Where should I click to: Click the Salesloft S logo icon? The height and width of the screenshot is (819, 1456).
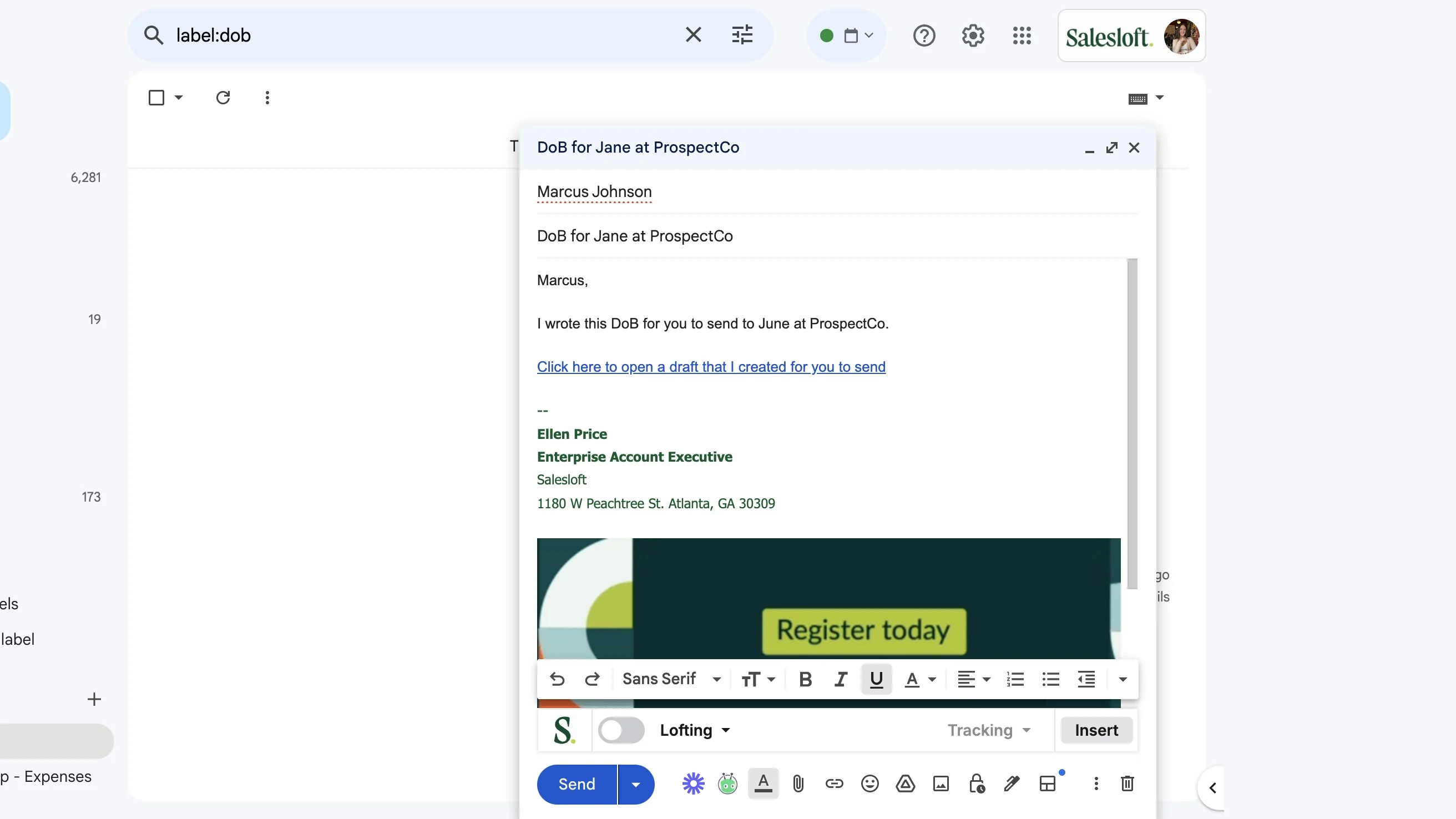(564, 730)
